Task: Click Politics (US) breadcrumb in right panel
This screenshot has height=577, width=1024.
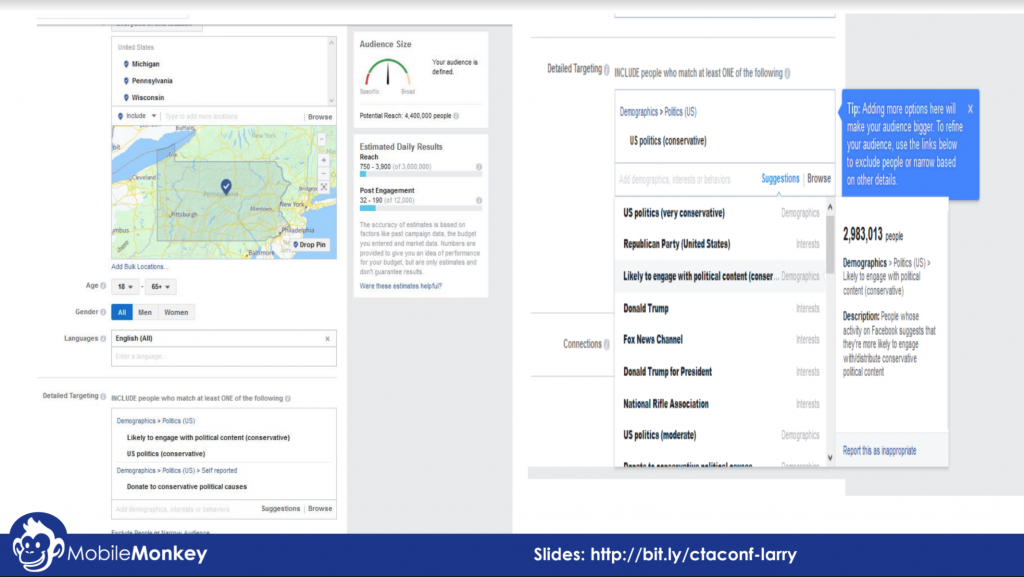Action: pyautogui.click(x=680, y=112)
